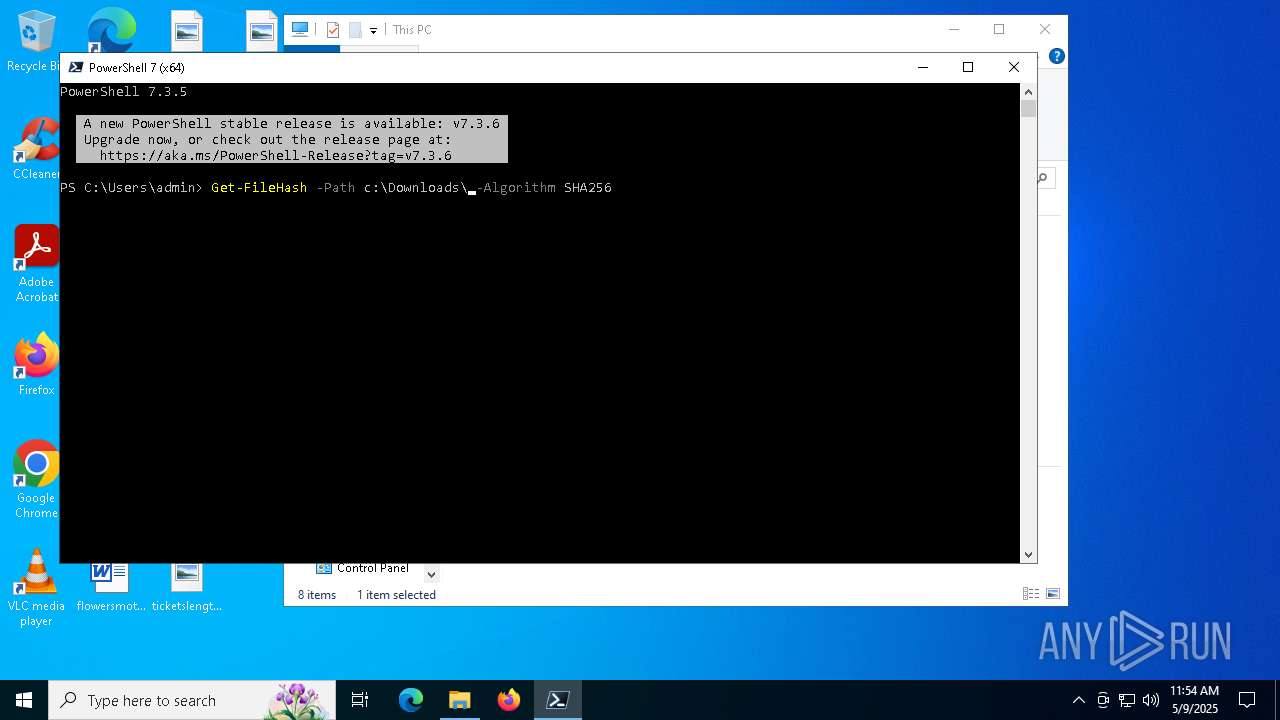Close the This PC Explorer window

[x=1044, y=30]
